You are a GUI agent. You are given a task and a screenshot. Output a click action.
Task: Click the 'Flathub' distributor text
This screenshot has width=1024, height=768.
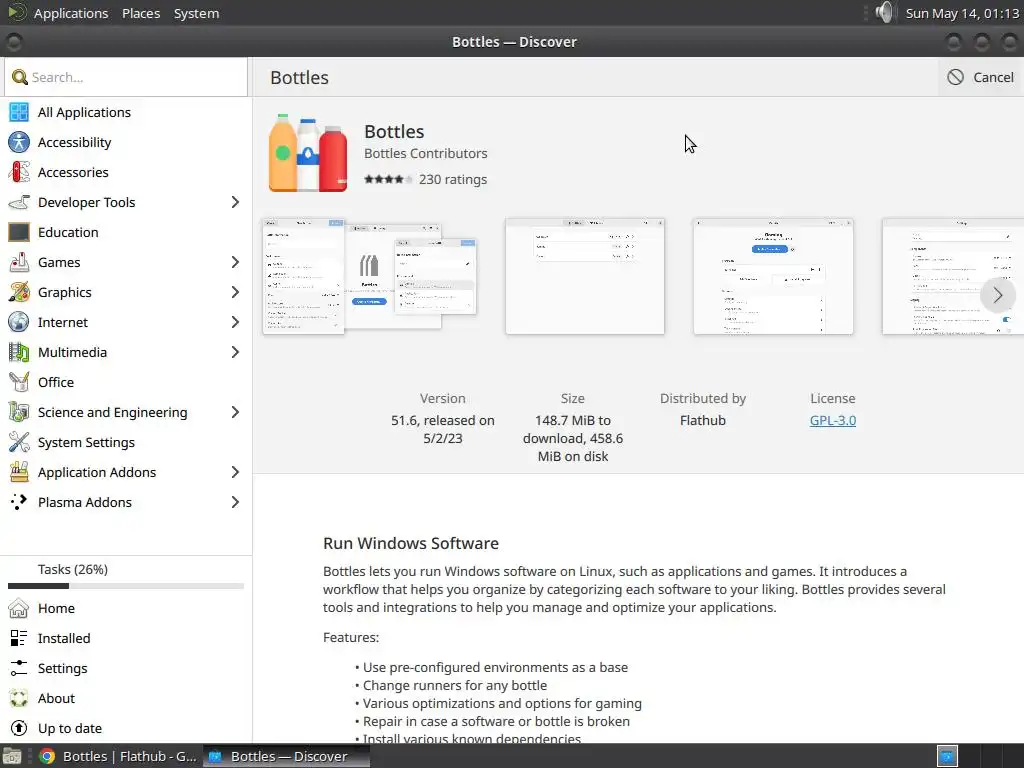coord(703,421)
